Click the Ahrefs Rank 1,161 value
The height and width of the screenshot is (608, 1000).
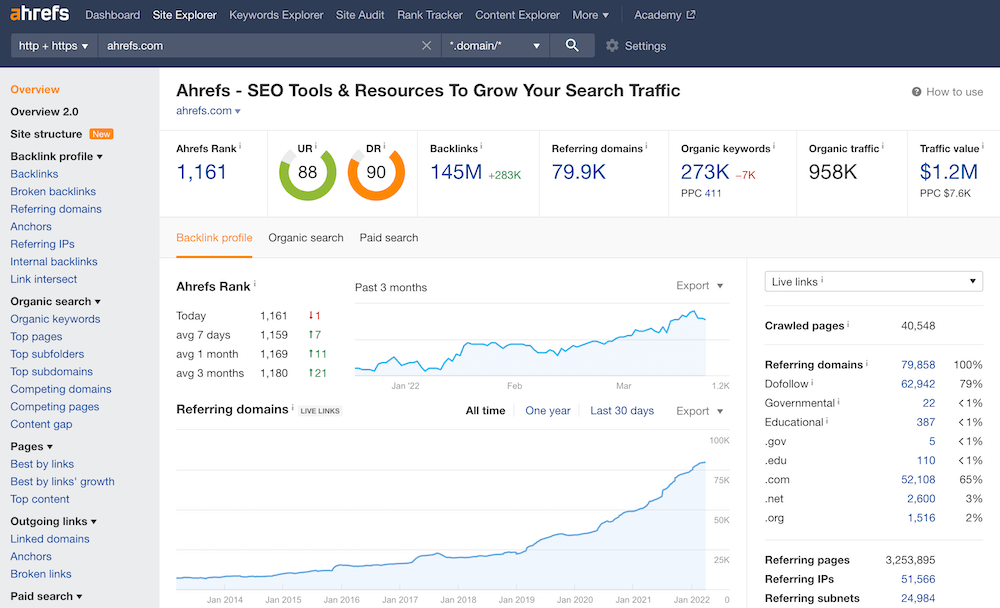coord(202,172)
